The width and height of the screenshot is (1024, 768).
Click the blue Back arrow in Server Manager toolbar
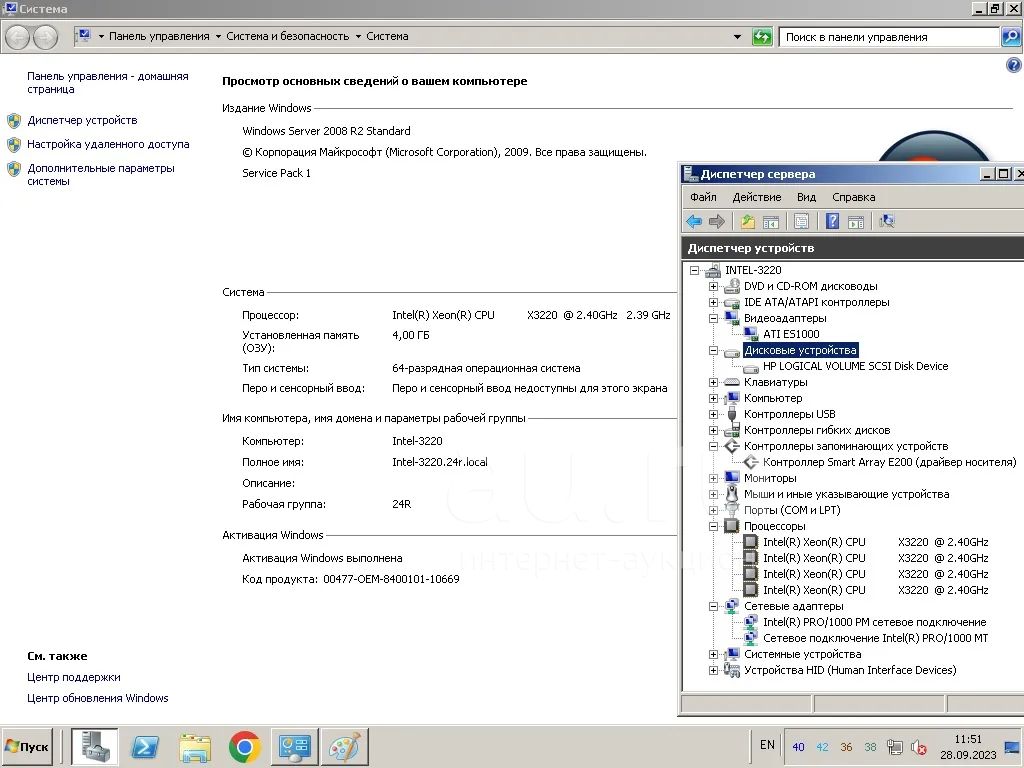point(694,221)
